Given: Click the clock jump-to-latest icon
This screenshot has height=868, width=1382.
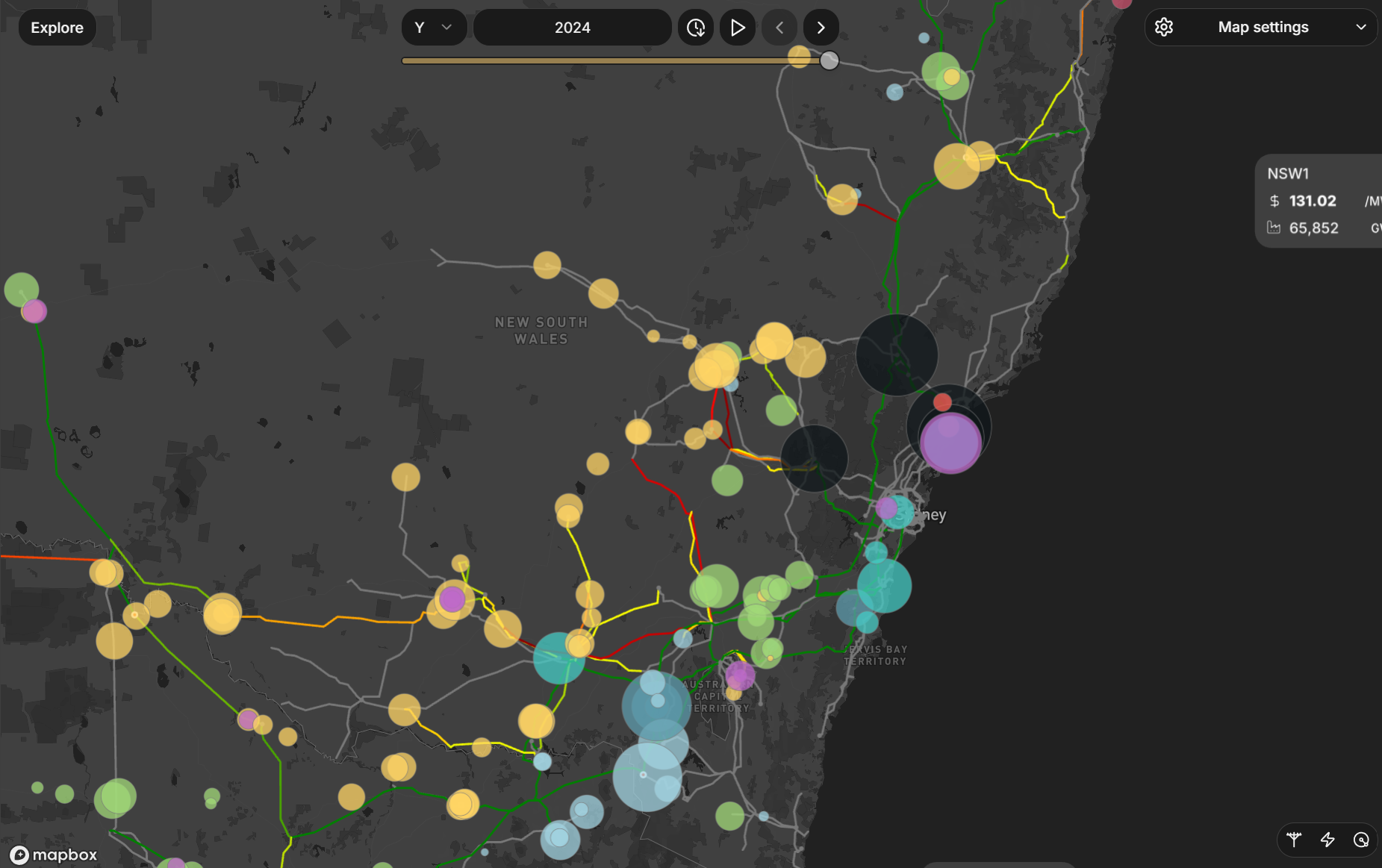Looking at the screenshot, I should pos(696,28).
